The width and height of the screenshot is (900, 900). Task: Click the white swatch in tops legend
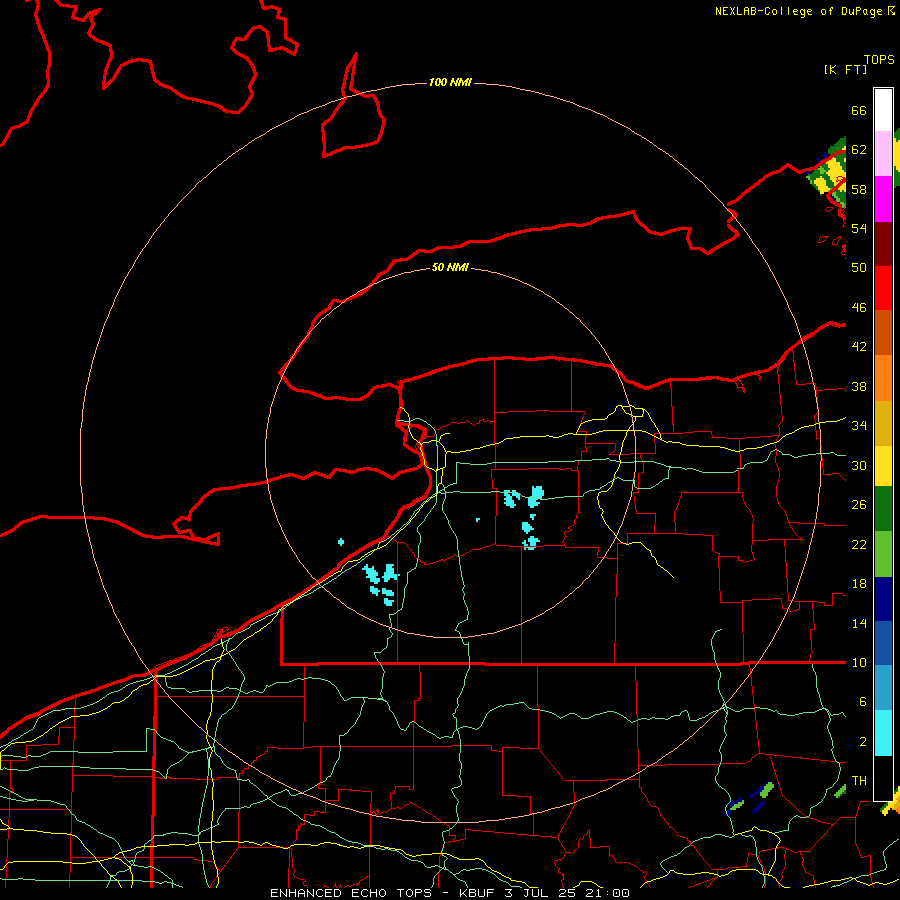point(883,110)
